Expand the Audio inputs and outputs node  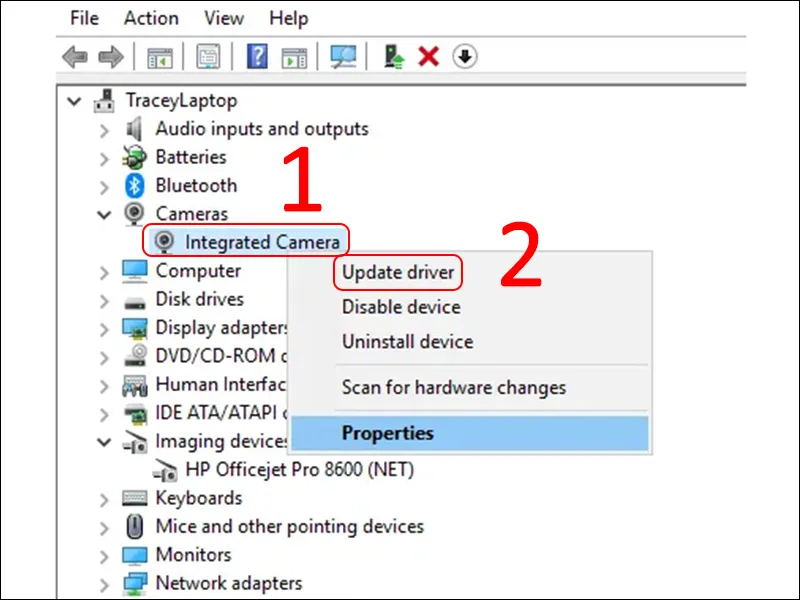[x=104, y=130]
